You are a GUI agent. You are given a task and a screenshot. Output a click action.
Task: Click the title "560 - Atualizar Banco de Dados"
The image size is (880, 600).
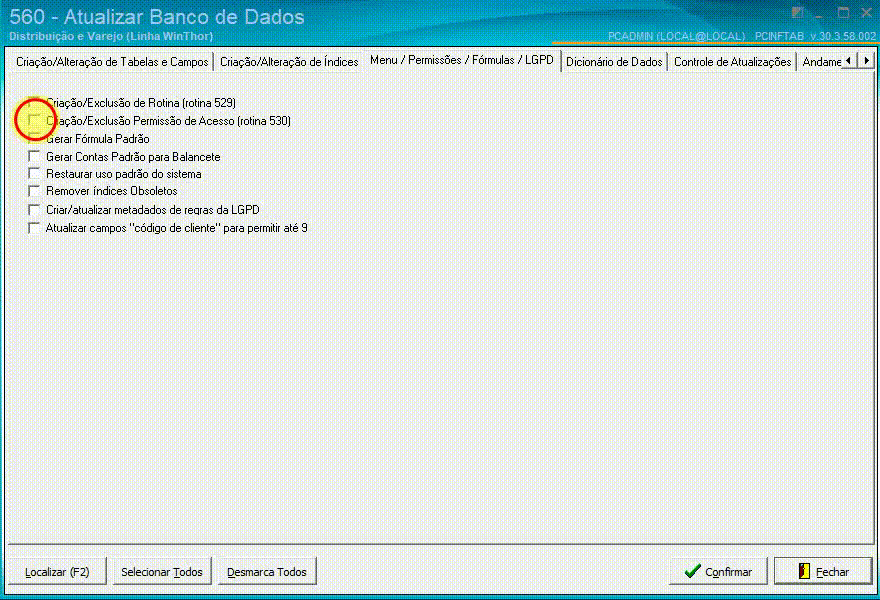coord(157,17)
